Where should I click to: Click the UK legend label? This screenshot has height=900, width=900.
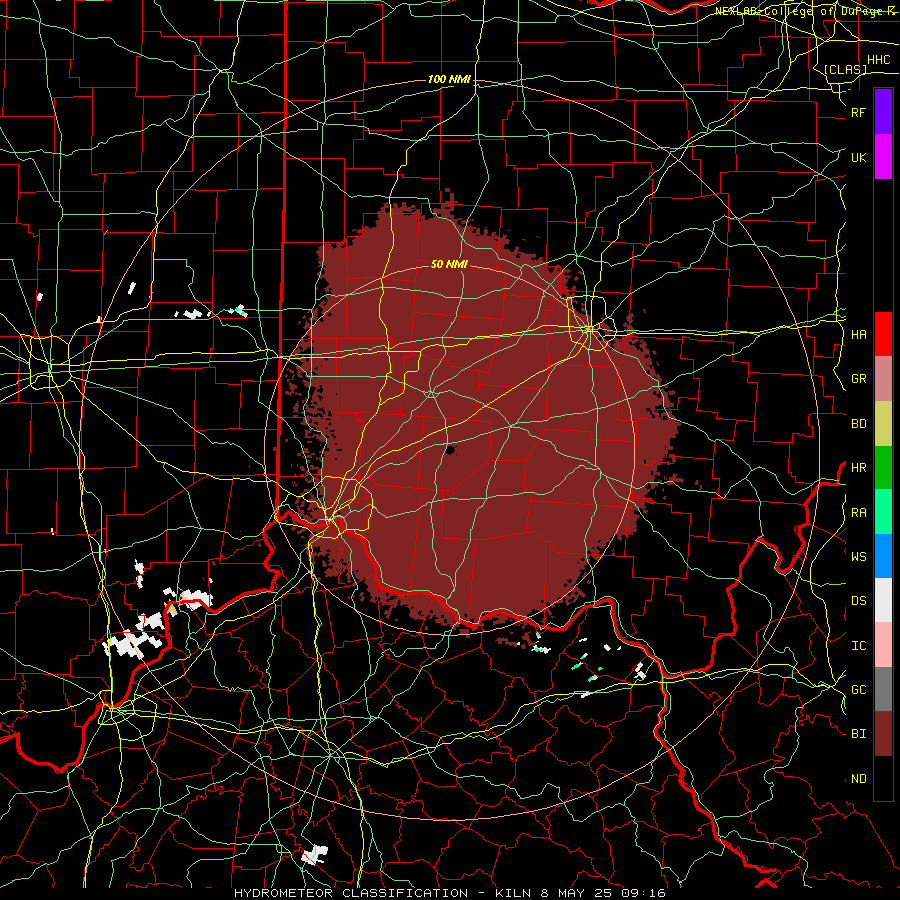pyautogui.click(x=858, y=157)
